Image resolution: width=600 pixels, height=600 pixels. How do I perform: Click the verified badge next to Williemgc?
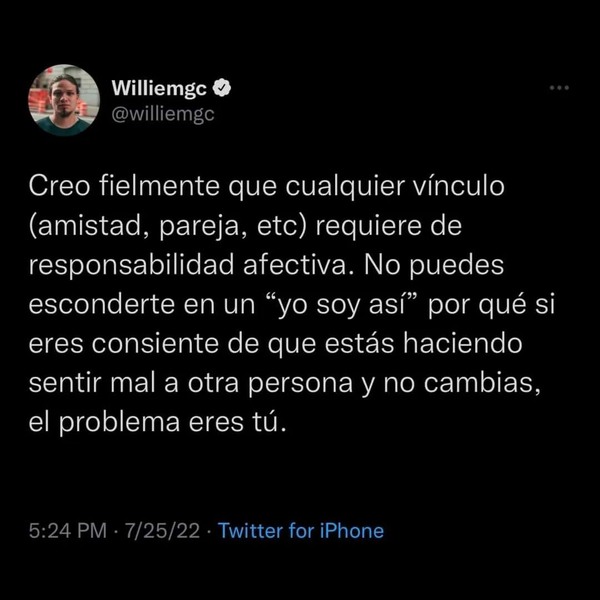tap(222, 88)
